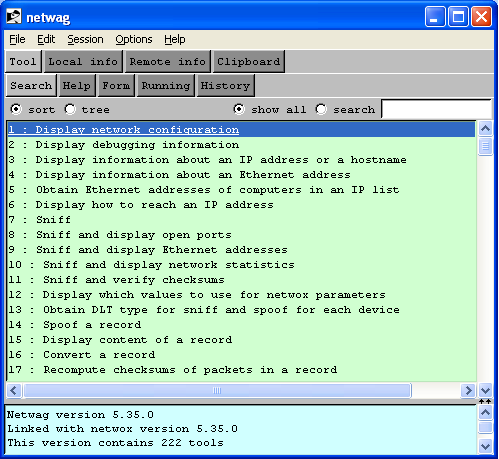The height and width of the screenshot is (459, 499).
Task: Select the search radio button
Action: (321, 109)
